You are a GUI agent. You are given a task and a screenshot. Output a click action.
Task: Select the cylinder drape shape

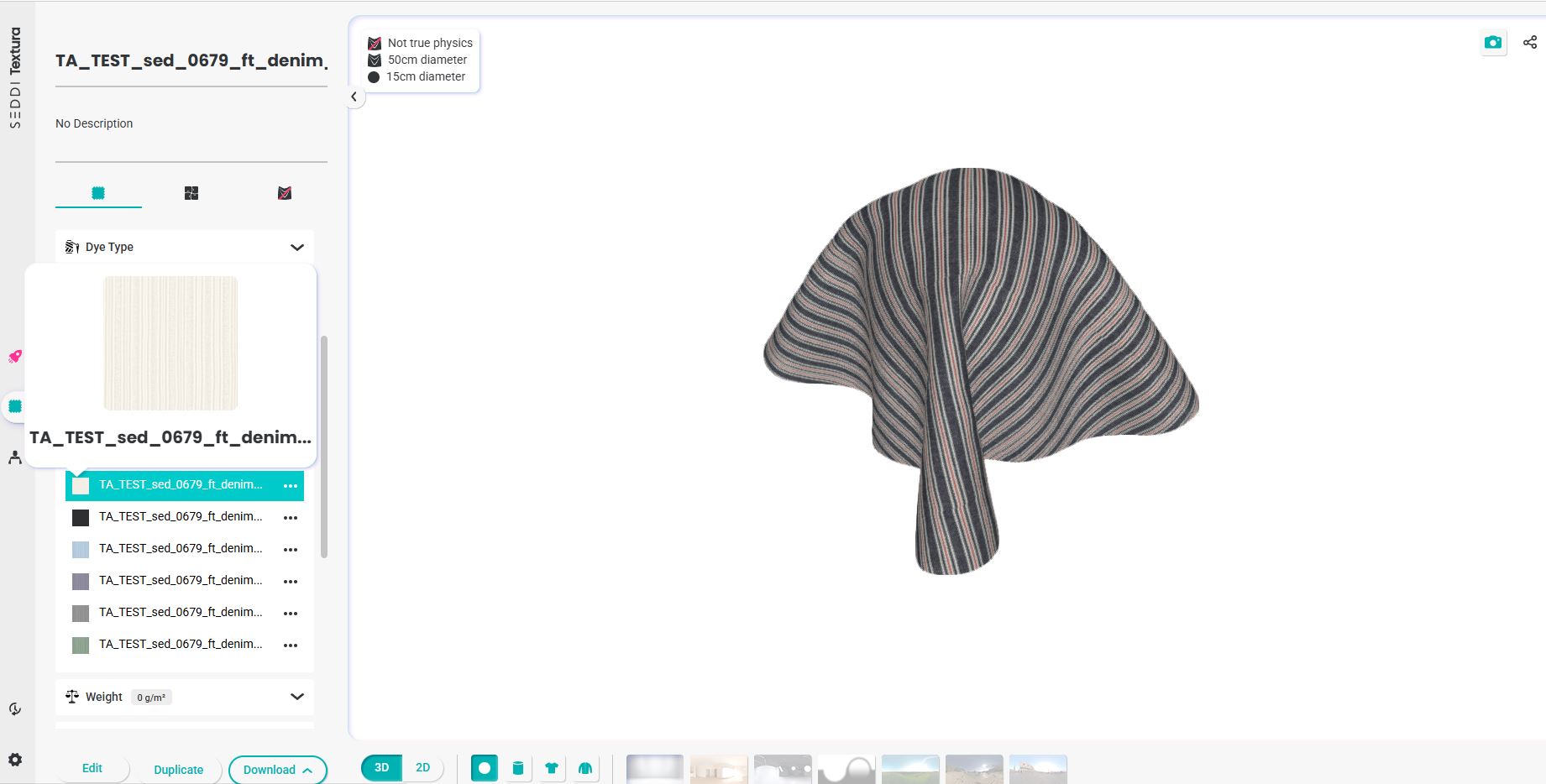(518, 768)
